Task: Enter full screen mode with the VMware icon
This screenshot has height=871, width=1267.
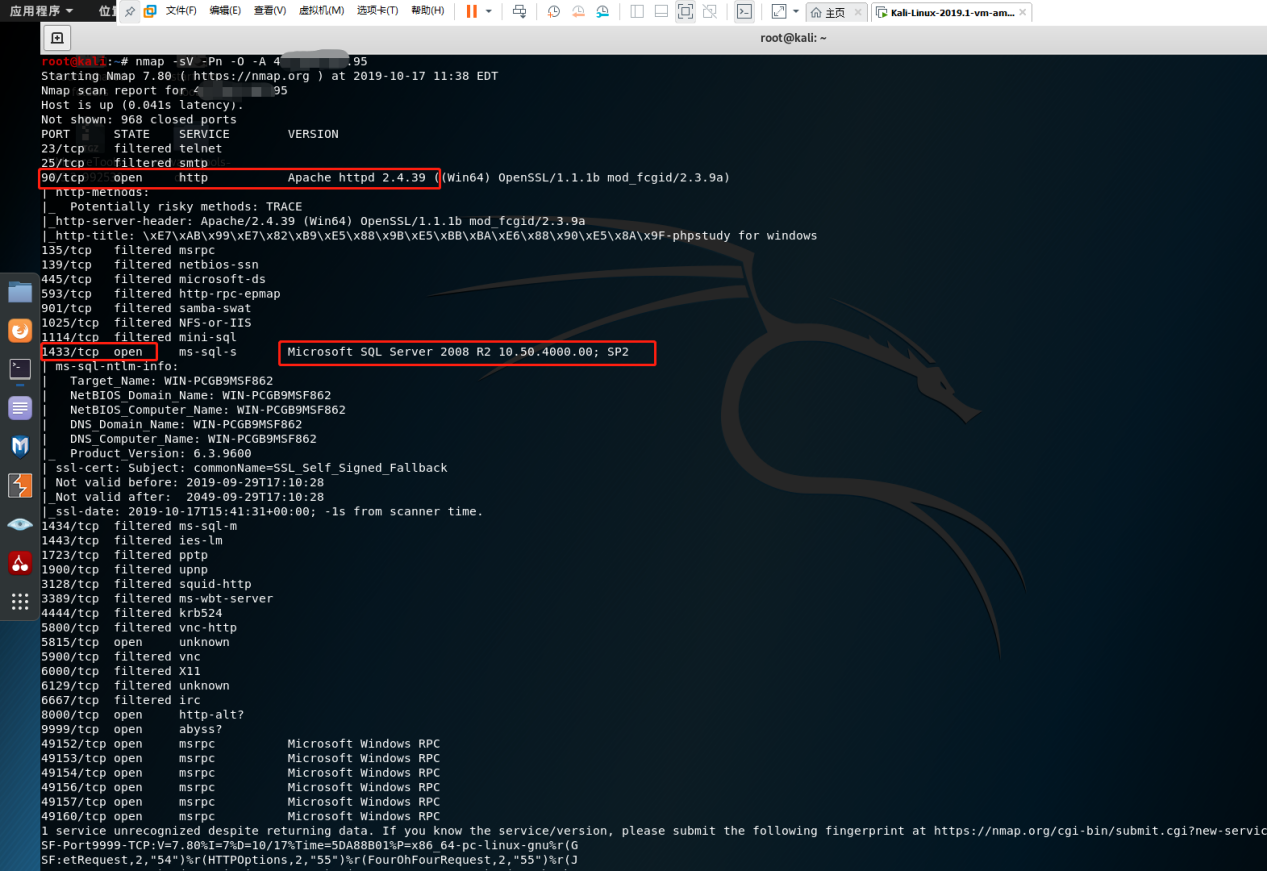Action: pyautogui.click(x=685, y=11)
